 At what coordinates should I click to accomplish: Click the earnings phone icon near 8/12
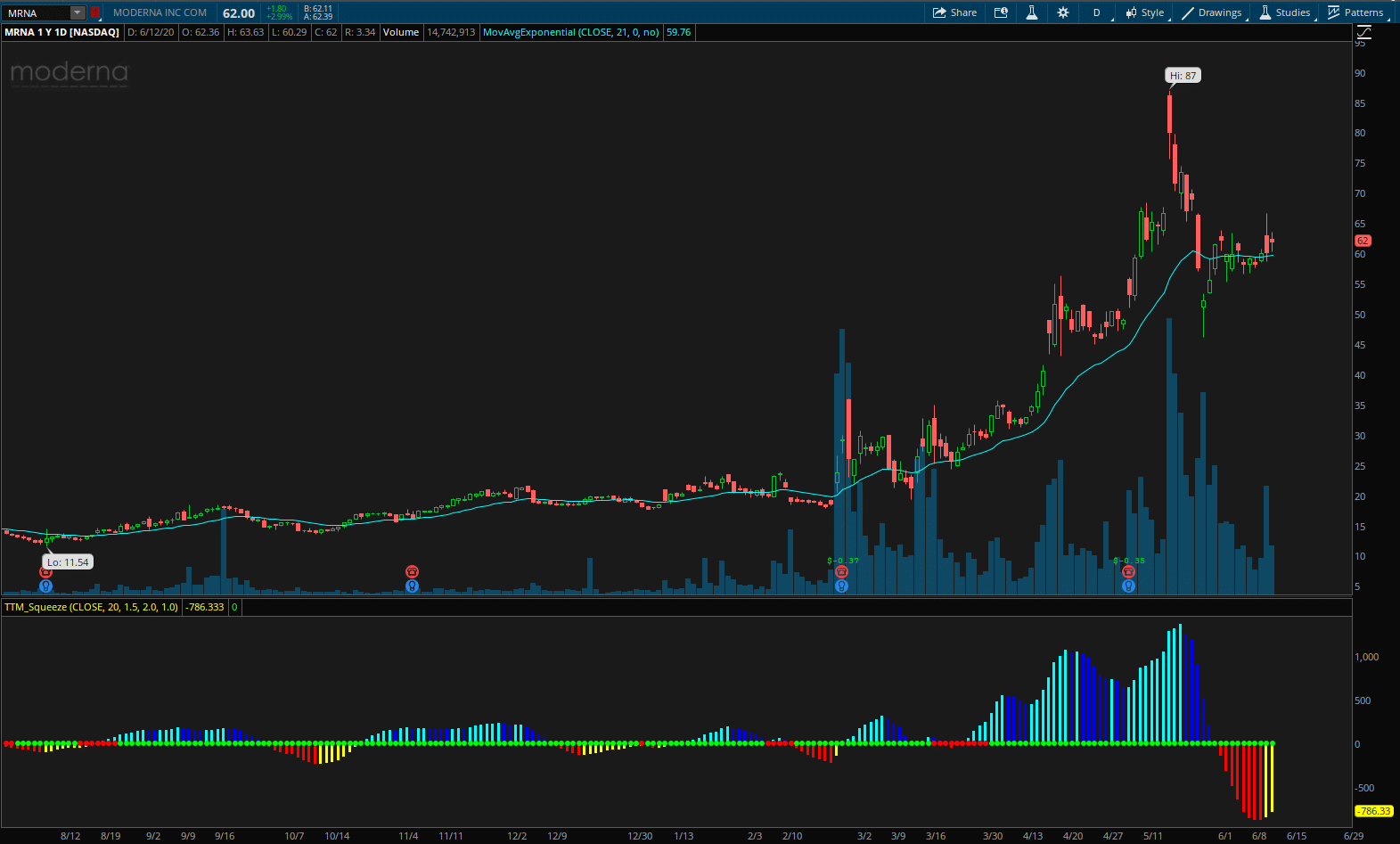[46, 572]
